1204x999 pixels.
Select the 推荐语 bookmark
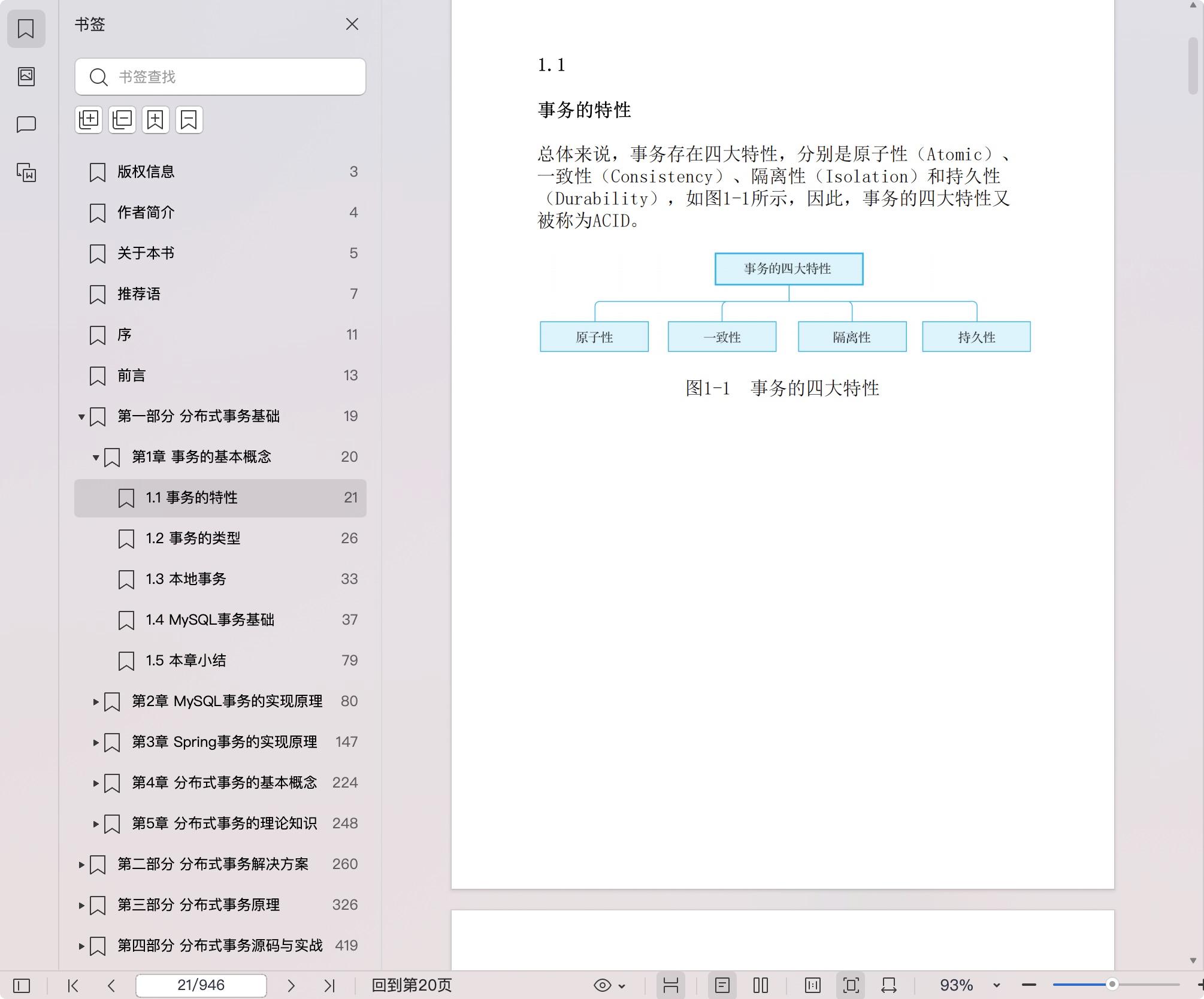click(x=220, y=294)
